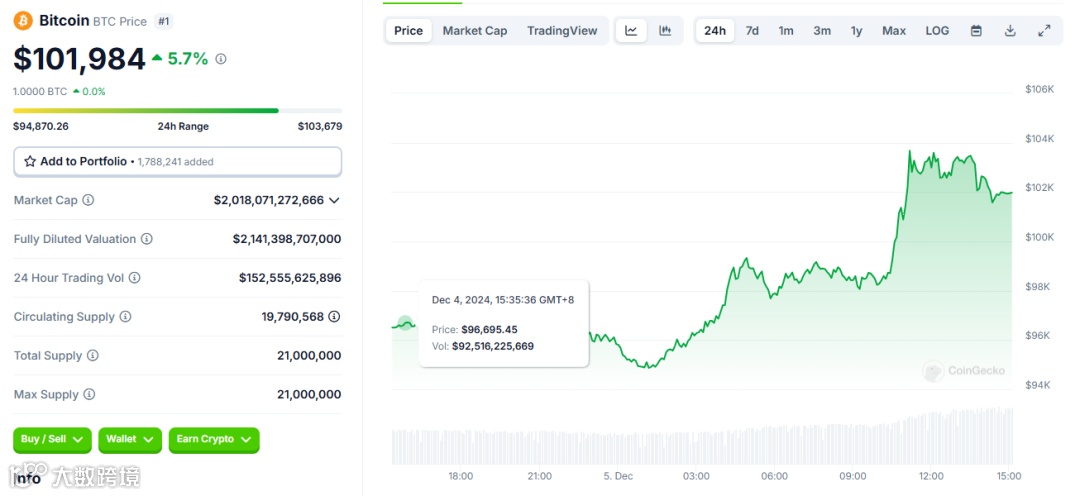
Task: Select the 7d time range
Action: [752, 31]
